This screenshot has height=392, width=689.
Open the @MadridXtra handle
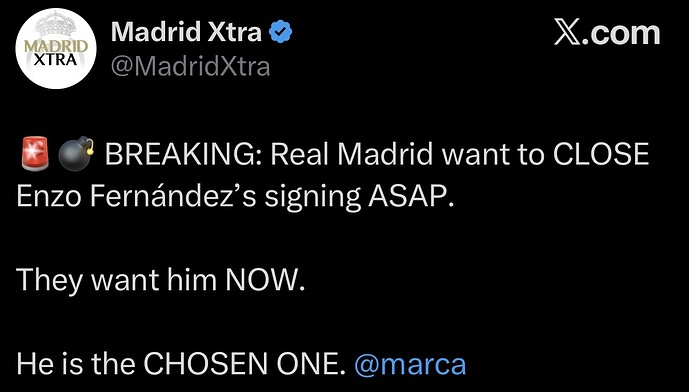[x=190, y=66]
